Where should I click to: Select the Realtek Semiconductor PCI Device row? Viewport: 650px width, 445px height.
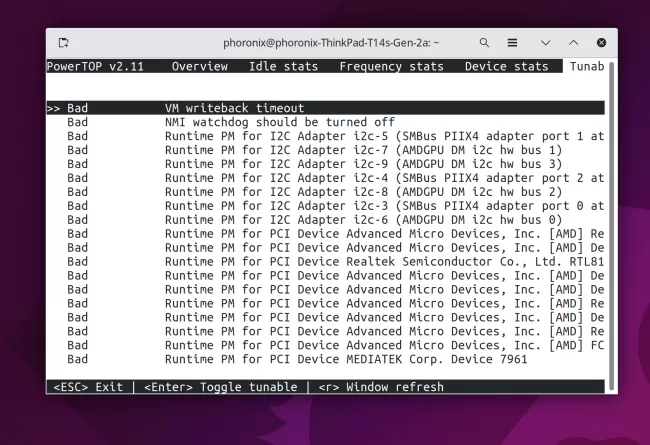pos(325,262)
